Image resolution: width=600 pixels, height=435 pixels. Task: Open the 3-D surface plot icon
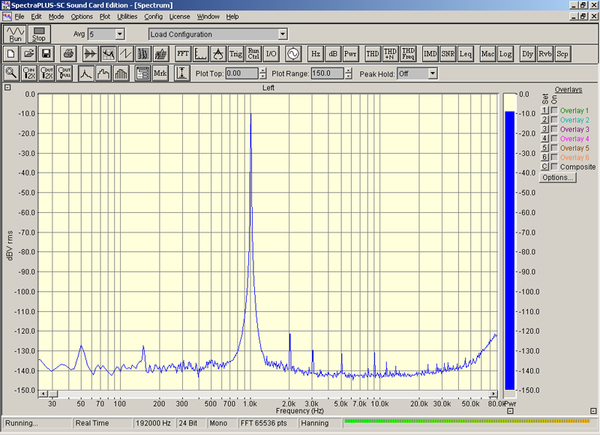click(x=161, y=54)
